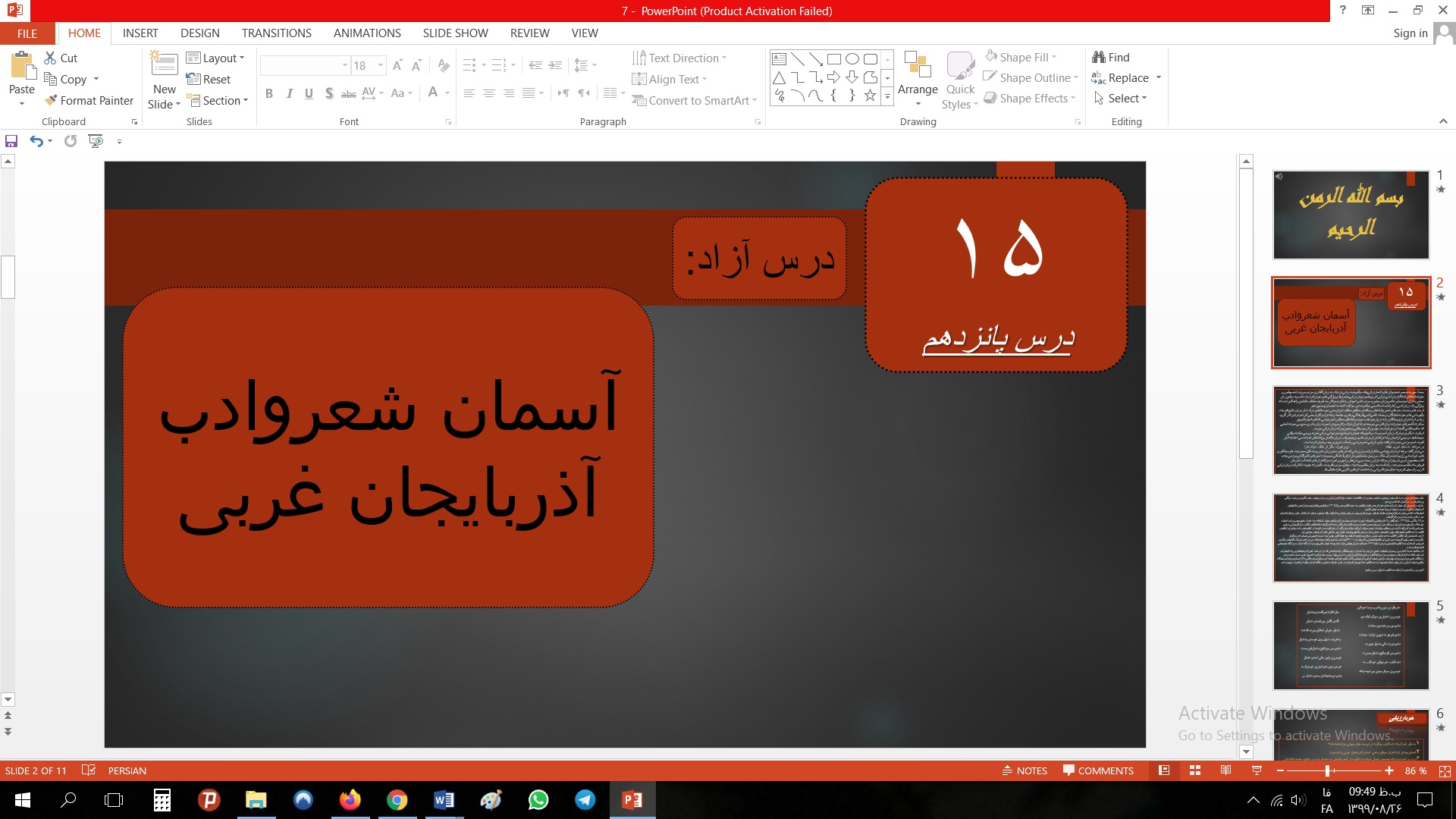The width and height of the screenshot is (1456, 819).
Task: Open Google Chrome from the taskbar
Action: (397, 800)
